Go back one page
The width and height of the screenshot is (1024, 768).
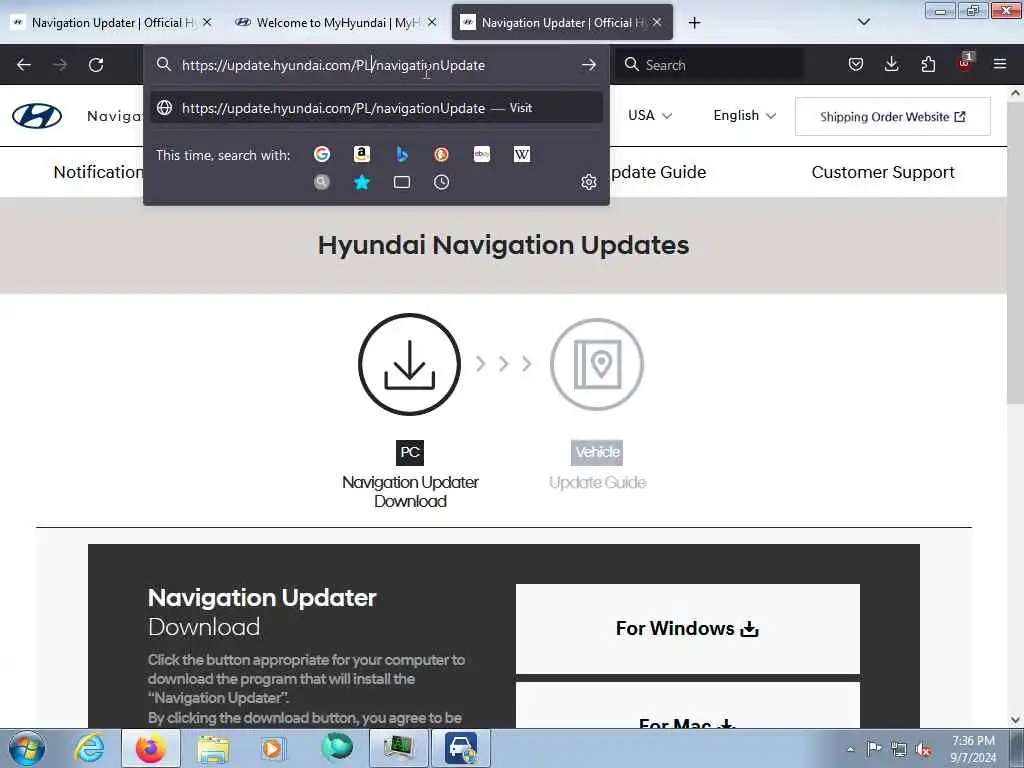24,65
